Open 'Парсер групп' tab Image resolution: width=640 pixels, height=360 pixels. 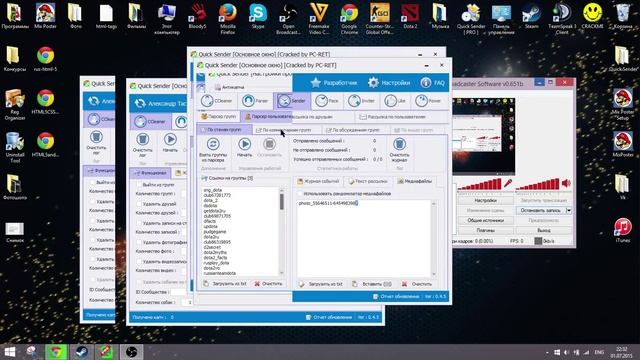click(x=219, y=116)
